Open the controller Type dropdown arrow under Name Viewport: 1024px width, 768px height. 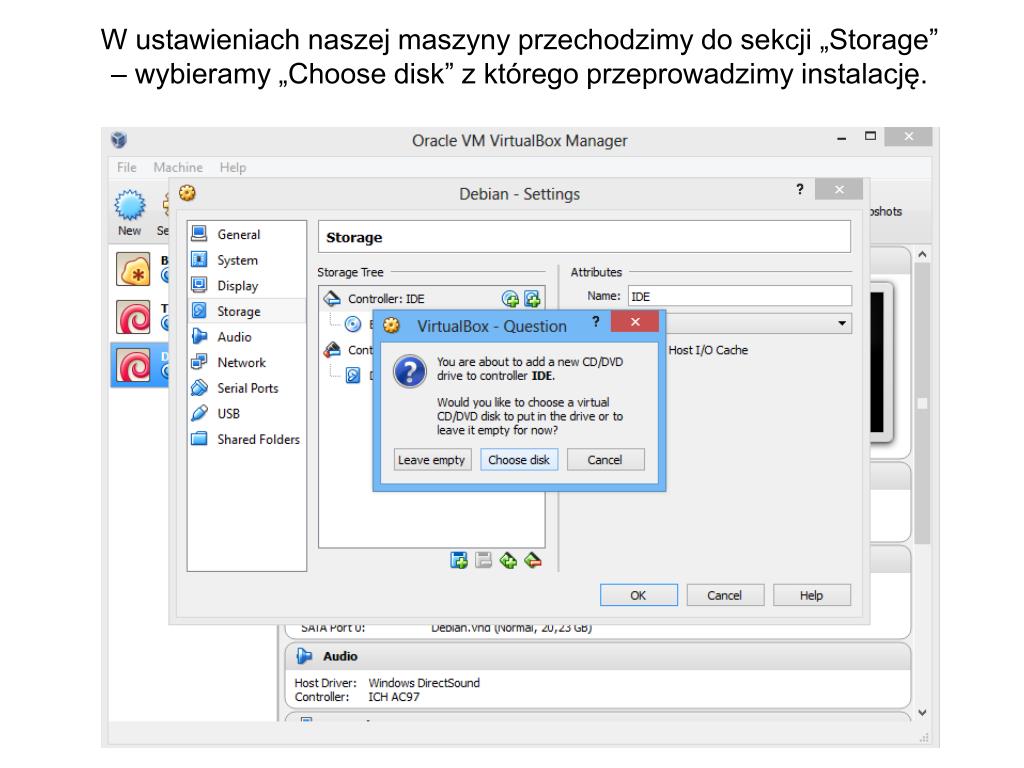tap(842, 323)
